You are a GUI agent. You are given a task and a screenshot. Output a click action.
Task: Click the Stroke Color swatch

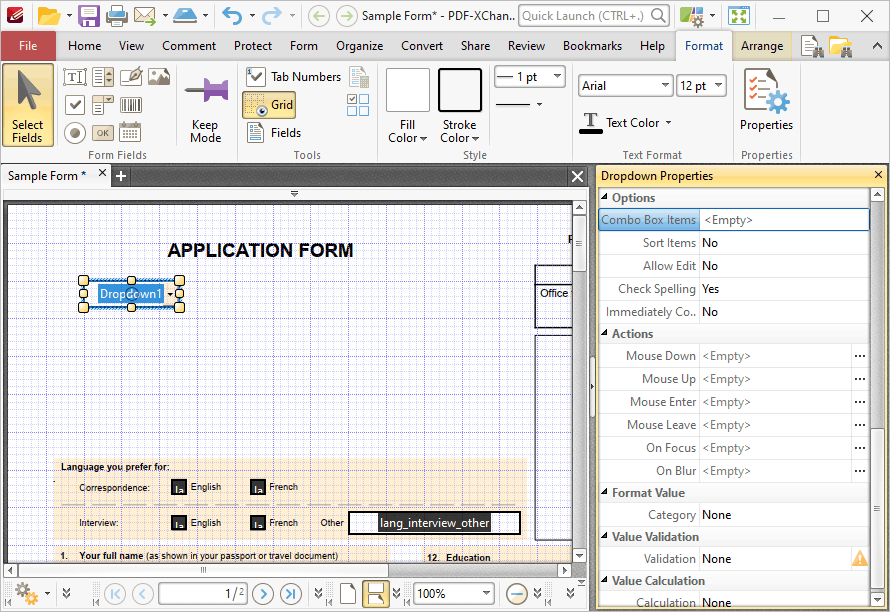(460, 90)
